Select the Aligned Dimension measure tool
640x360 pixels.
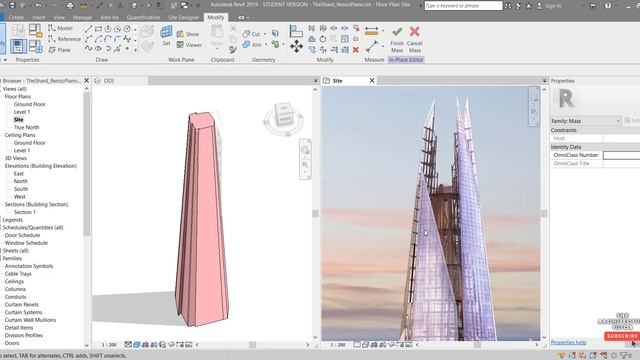tap(371, 31)
